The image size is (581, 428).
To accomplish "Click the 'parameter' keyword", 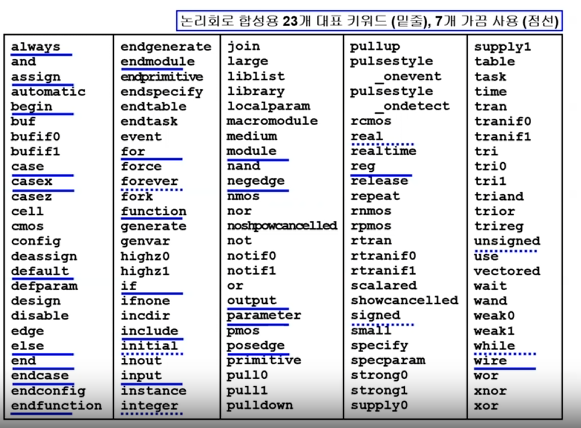I will point(264,316).
